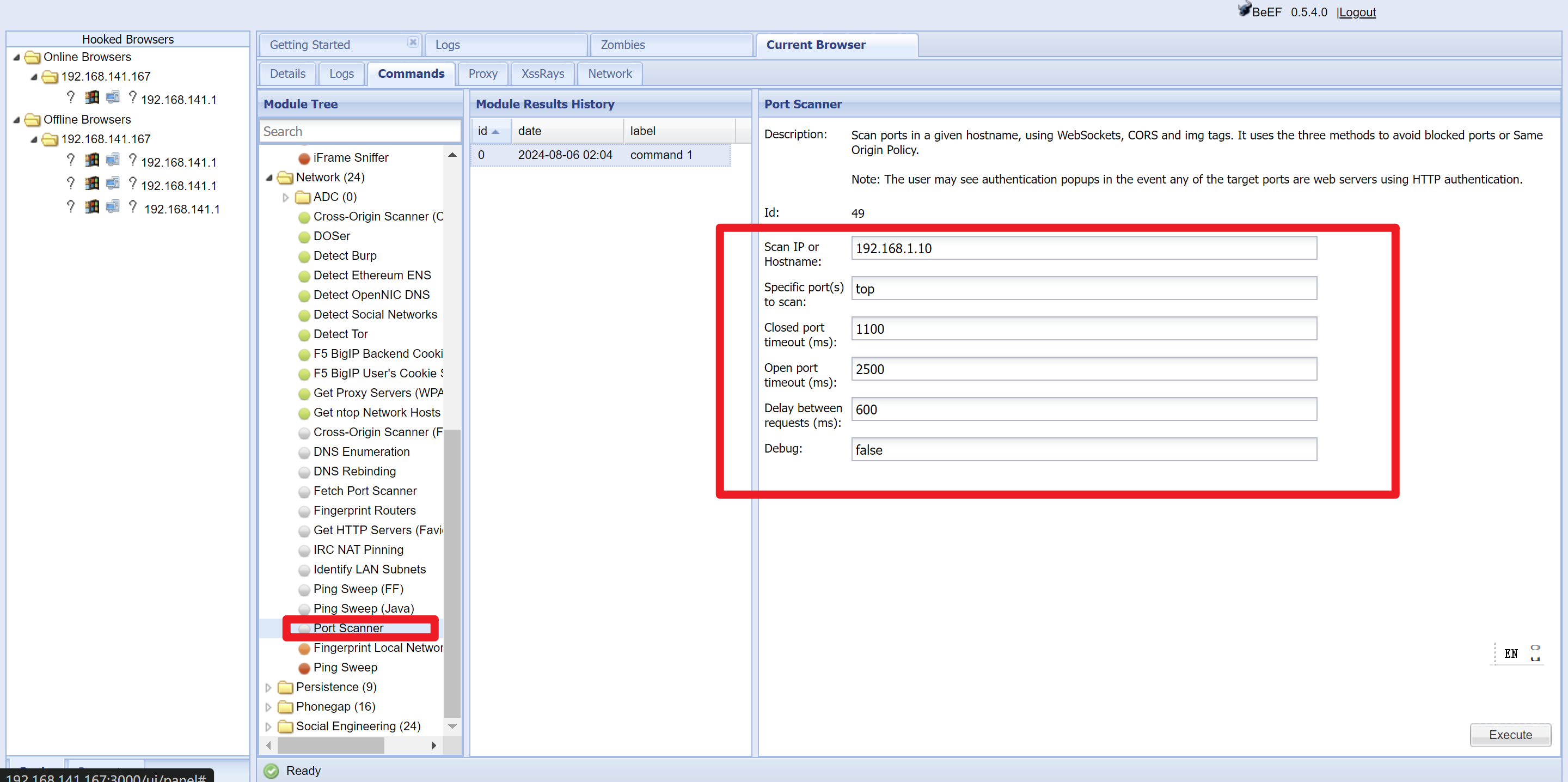Open the Network sub-tab

pos(610,74)
